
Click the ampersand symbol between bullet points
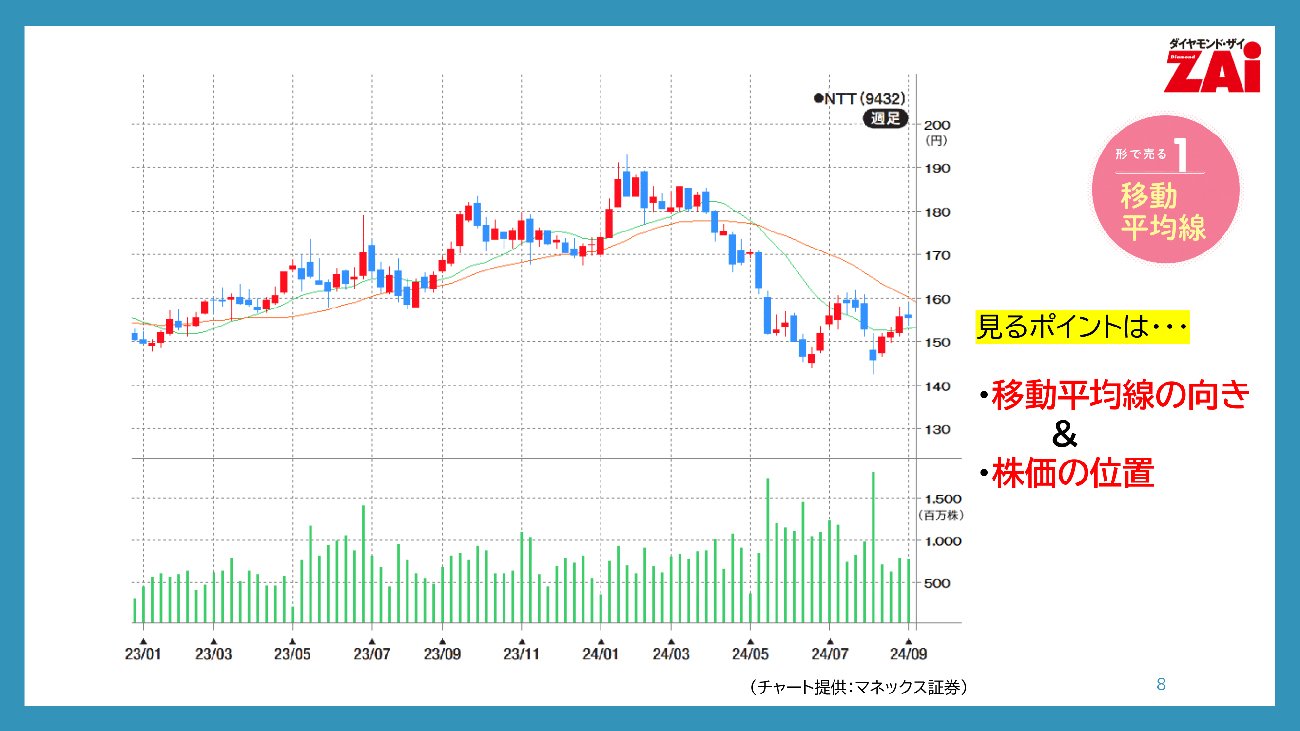pos(1065,435)
